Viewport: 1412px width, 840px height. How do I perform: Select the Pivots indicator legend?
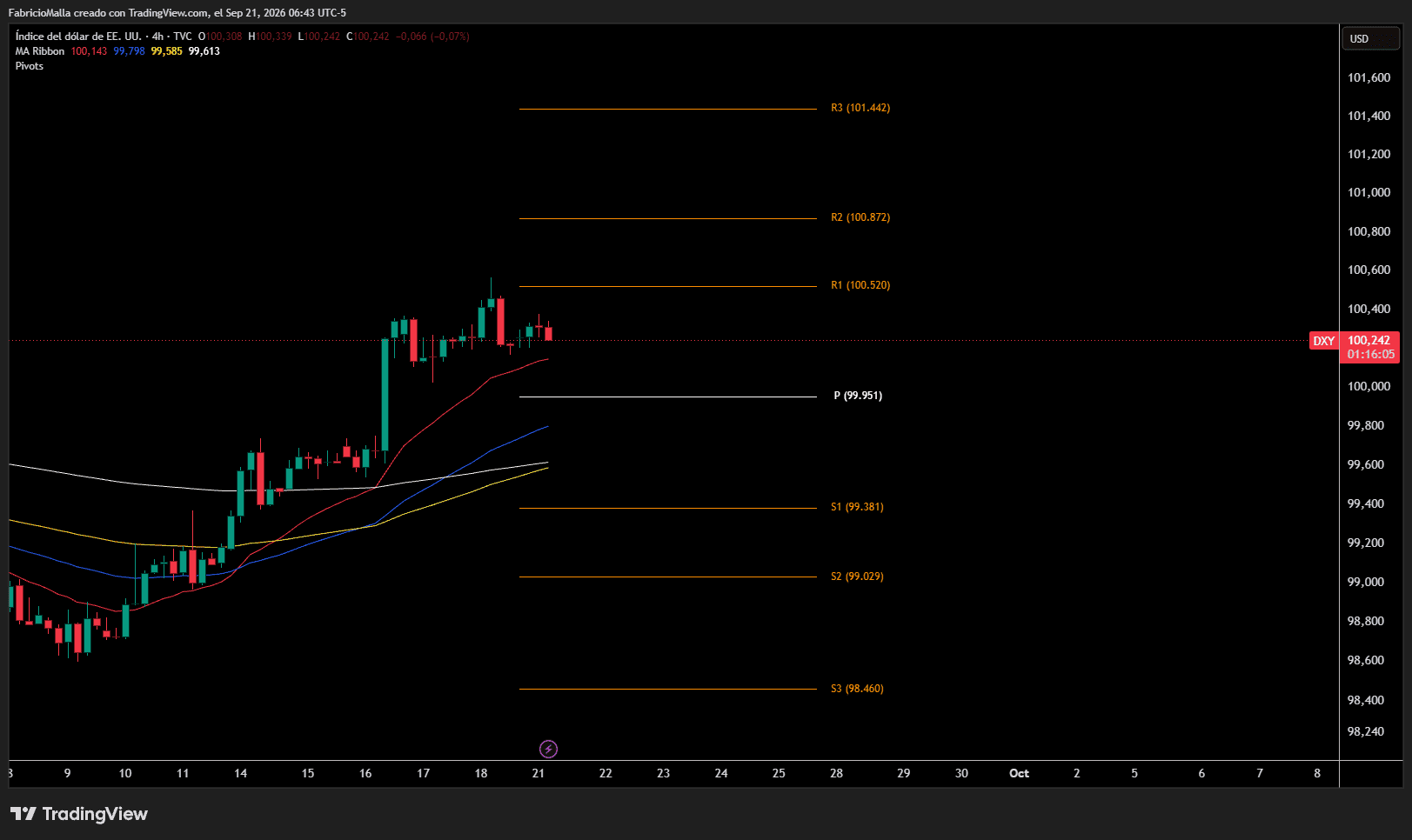click(30, 66)
